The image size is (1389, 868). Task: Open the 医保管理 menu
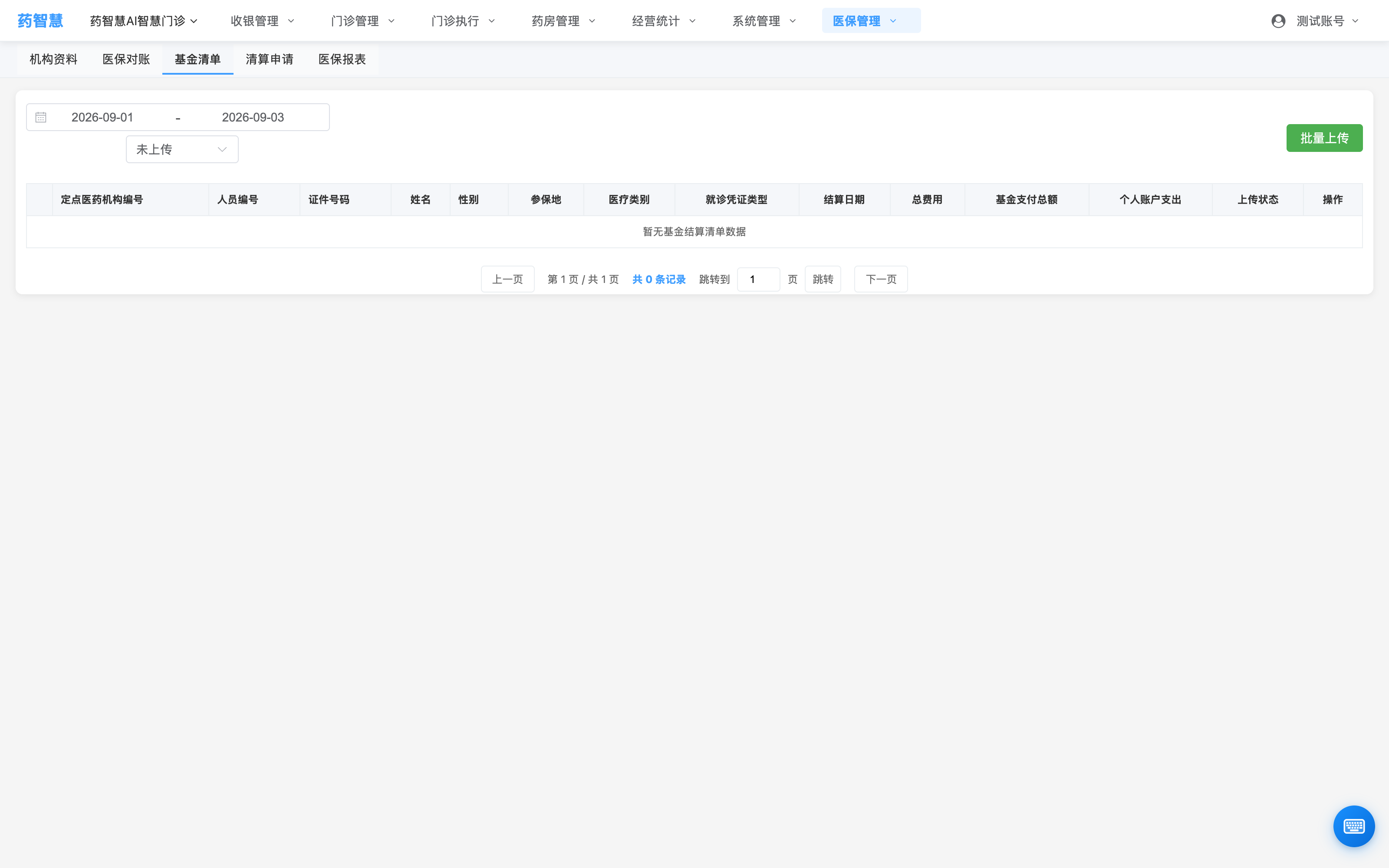[871, 21]
